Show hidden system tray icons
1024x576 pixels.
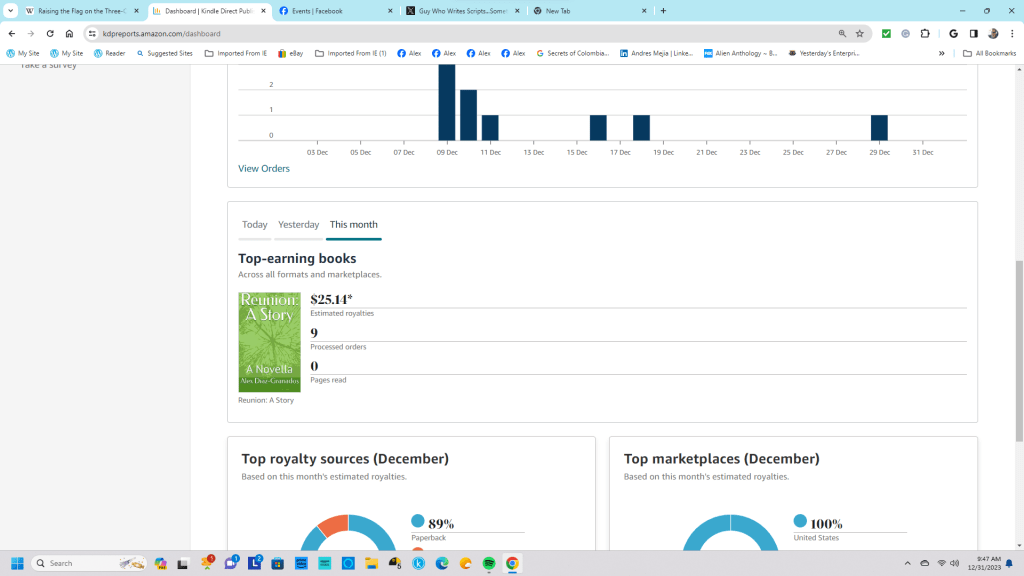(x=907, y=563)
